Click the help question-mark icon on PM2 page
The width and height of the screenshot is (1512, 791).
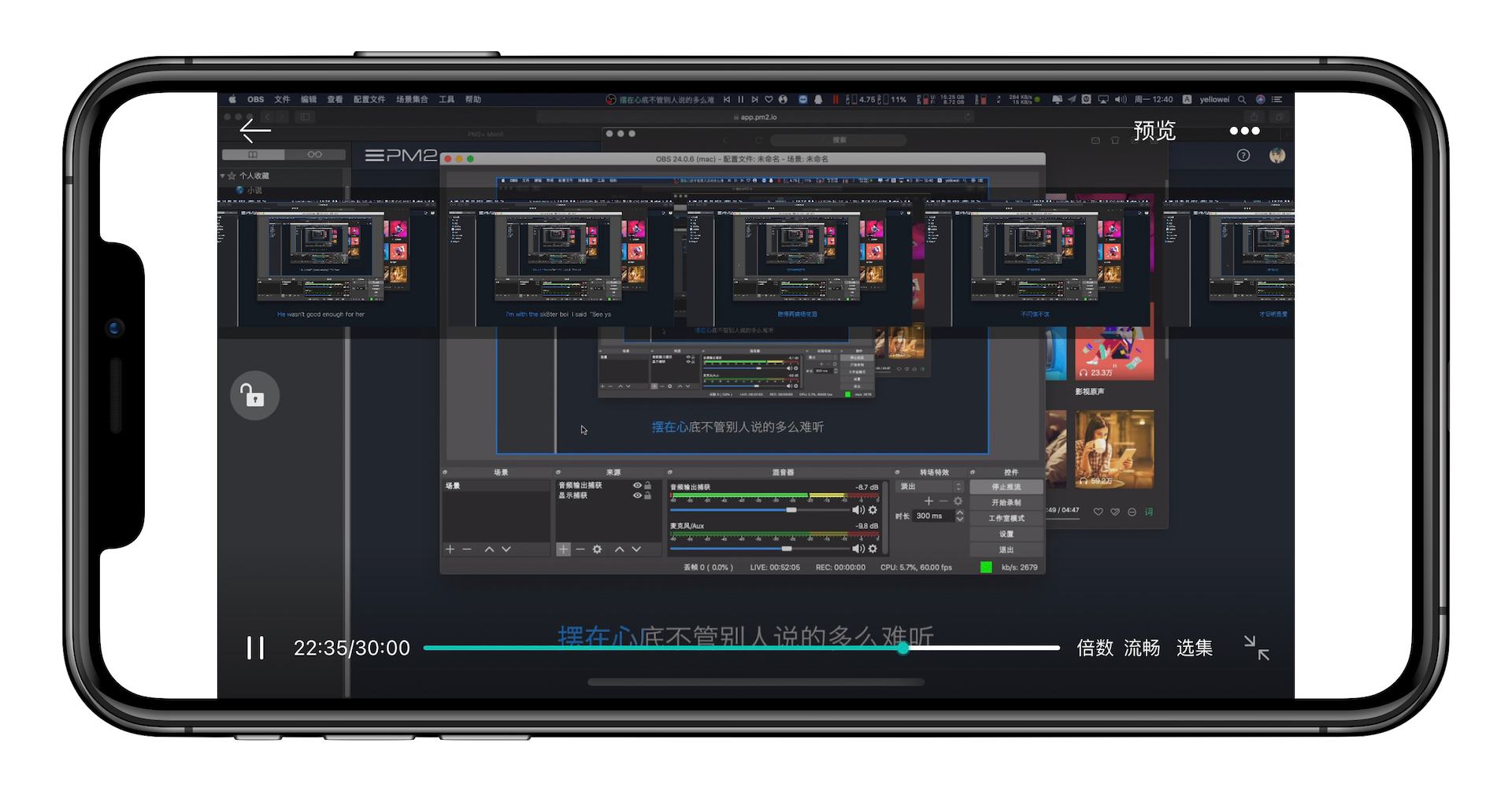[1243, 155]
